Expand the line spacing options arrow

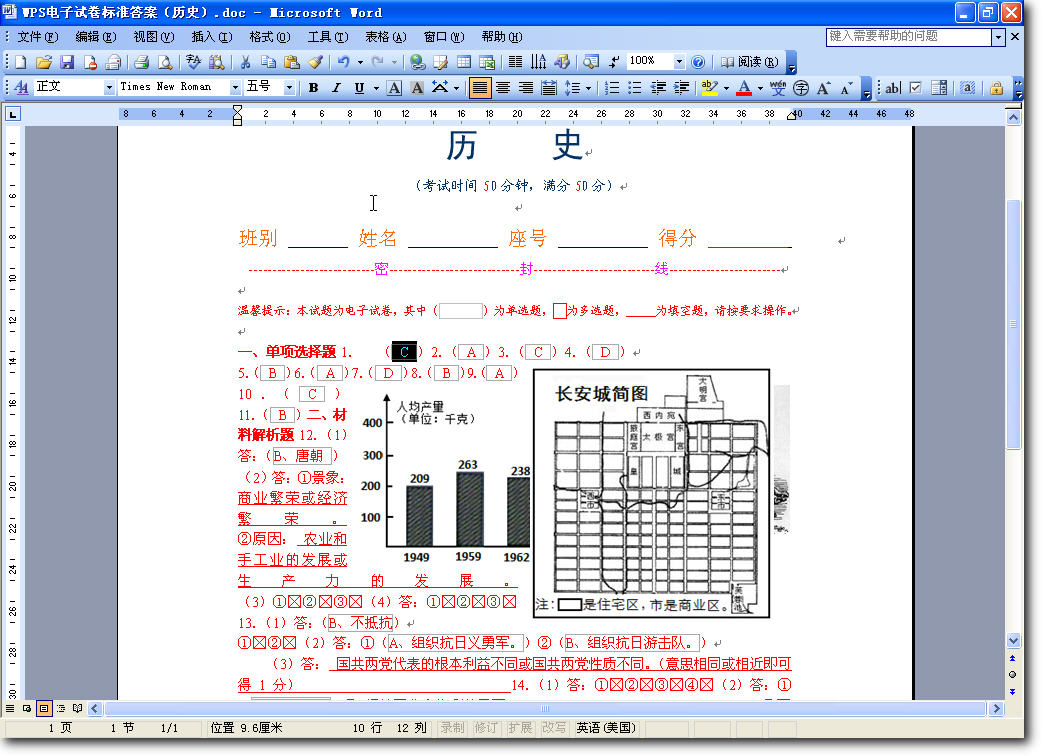tap(588, 88)
